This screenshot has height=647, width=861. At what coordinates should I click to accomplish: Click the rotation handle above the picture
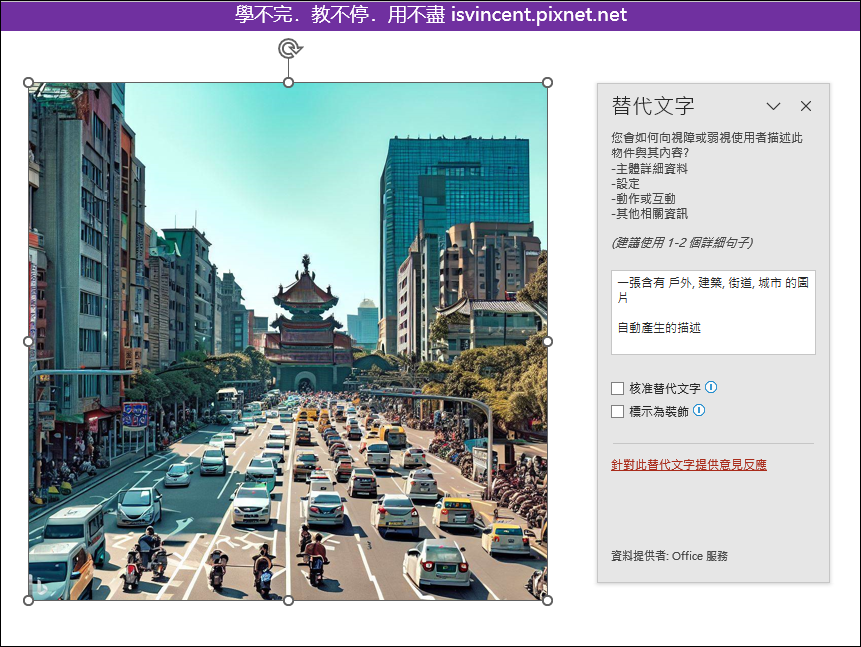[290, 48]
